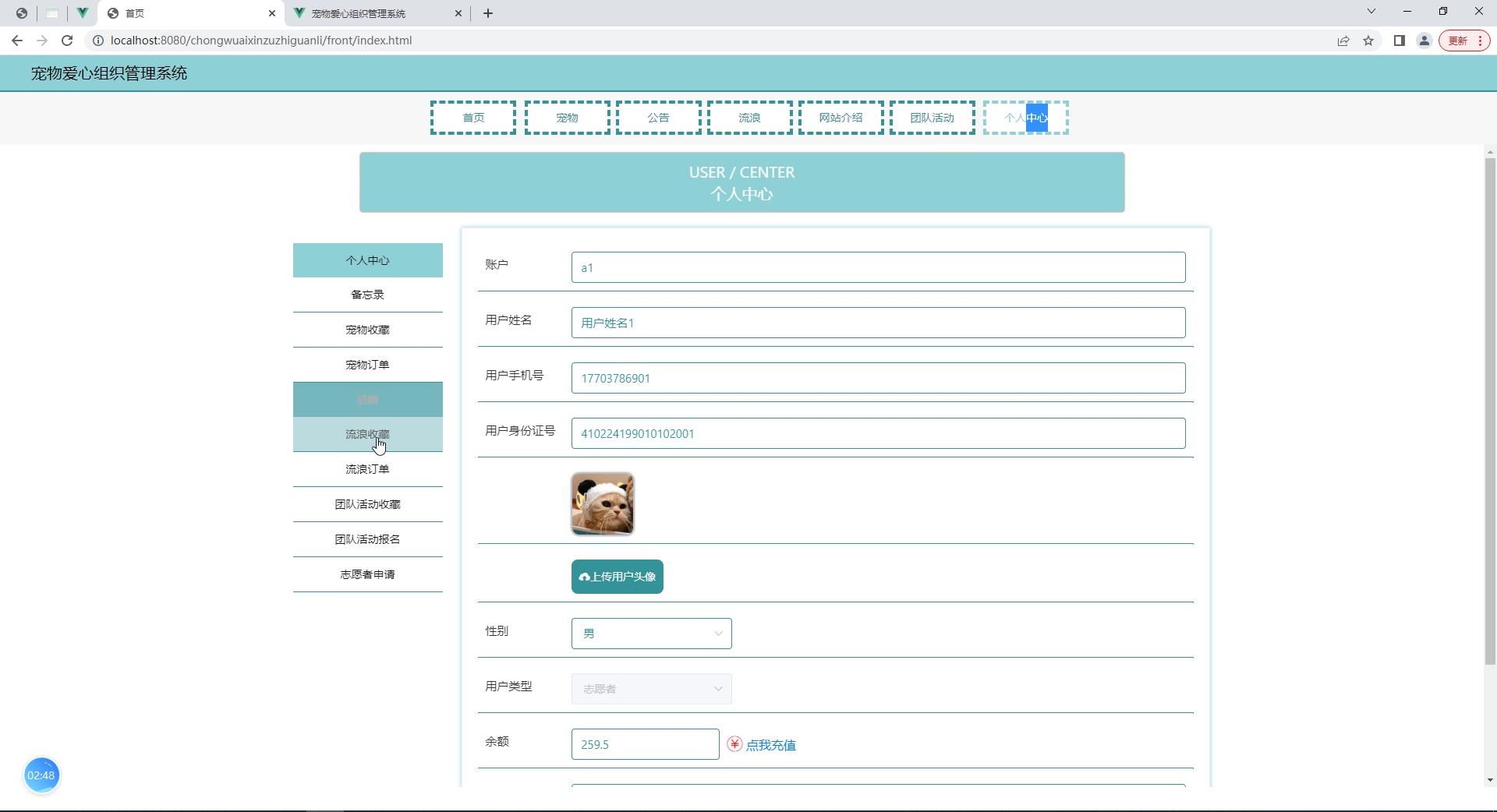The height and width of the screenshot is (812, 1497).
Task: Click the 宠物爱心组织管理系统 header title
Action: click(x=109, y=73)
